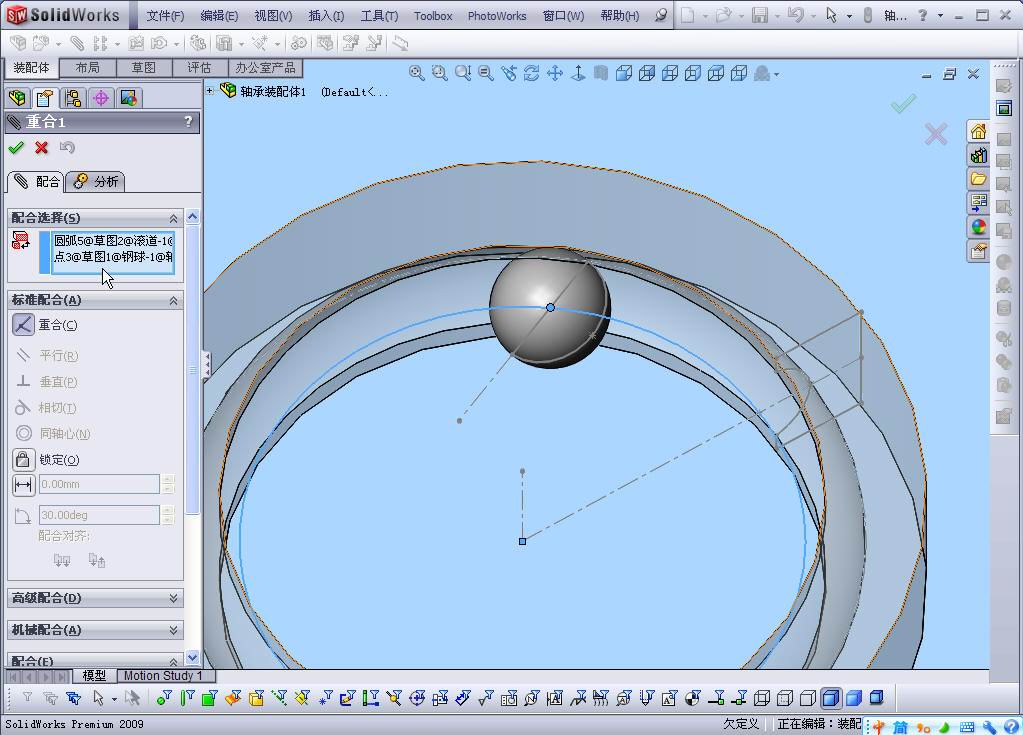Switch to the 办公室产品 command tab
1023x735 pixels.
coord(265,68)
